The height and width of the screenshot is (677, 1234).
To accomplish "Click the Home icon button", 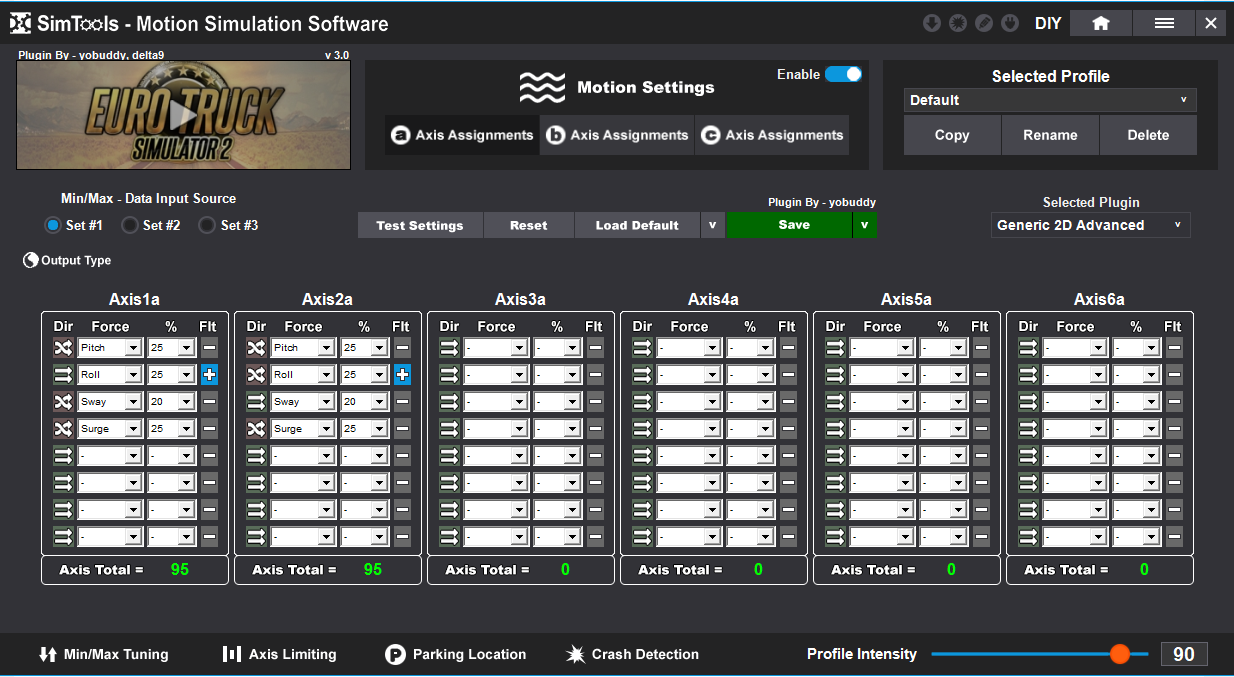I will click(1101, 23).
